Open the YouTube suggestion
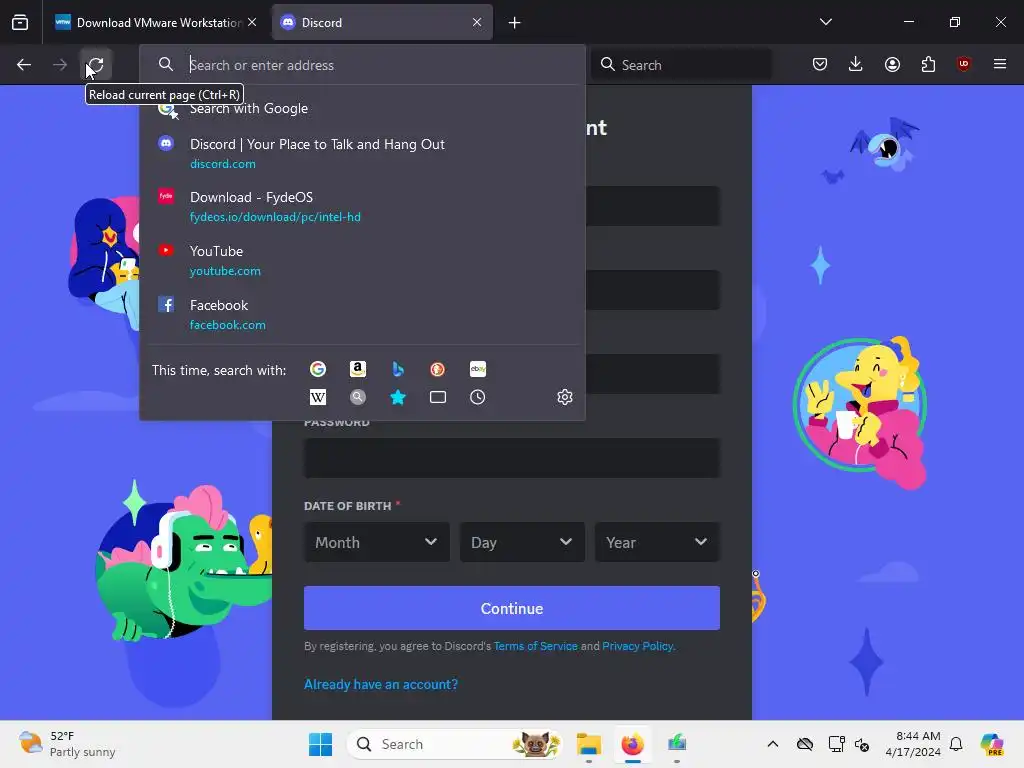The width and height of the screenshot is (1024, 768). pyautogui.click(x=362, y=261)
